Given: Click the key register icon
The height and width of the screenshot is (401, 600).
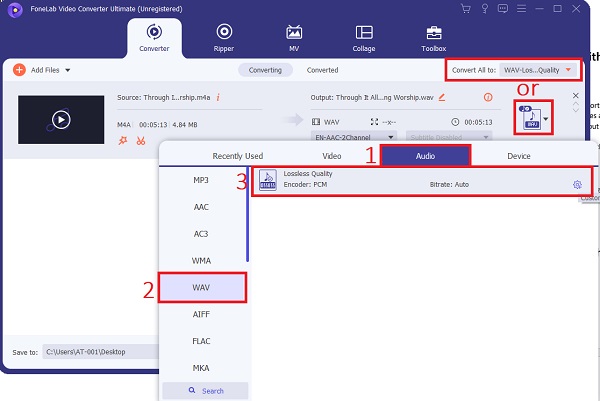Looking at the screenshot, I should coord(484,8).
